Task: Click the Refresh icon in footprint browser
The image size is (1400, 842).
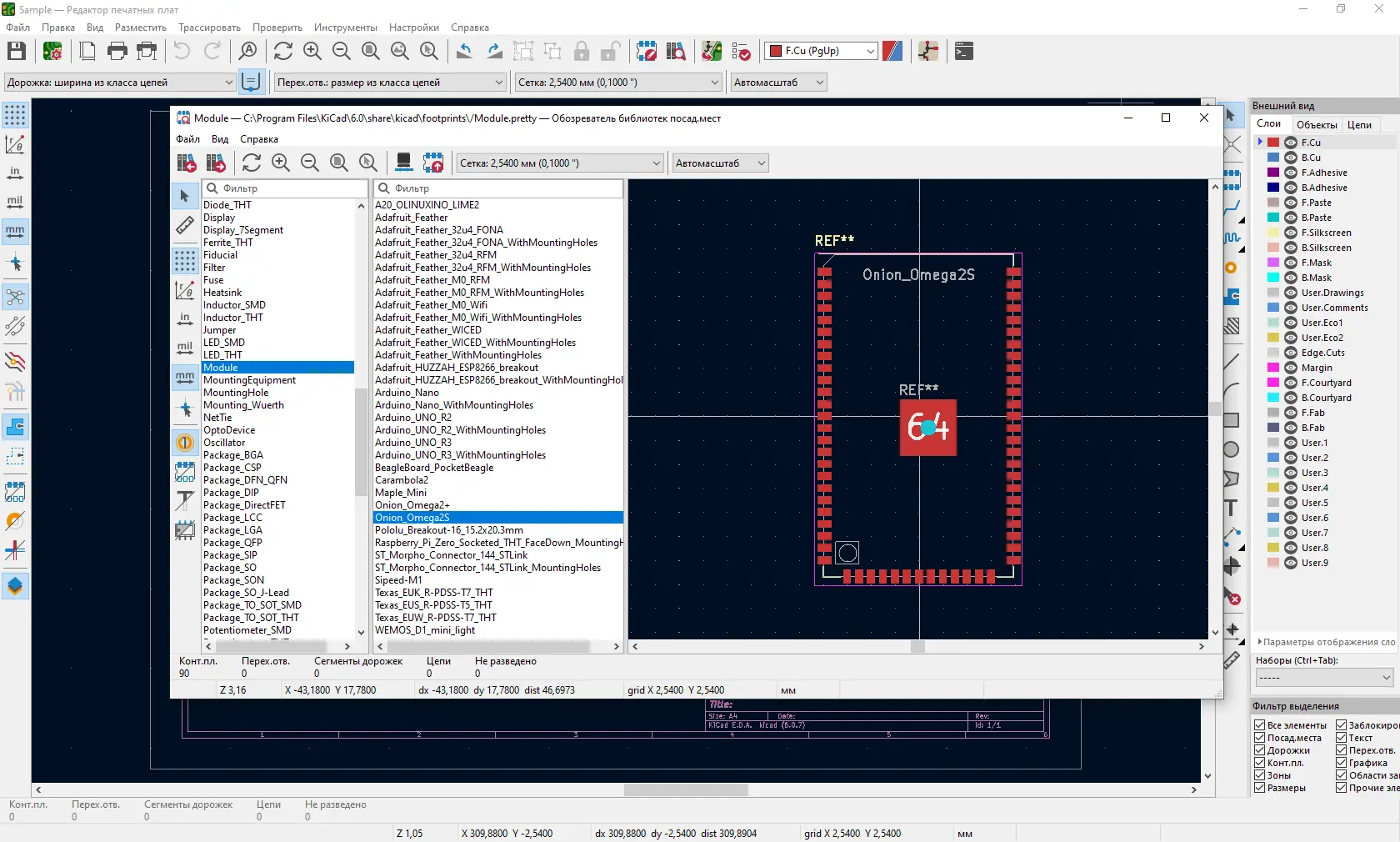Action: (x=252, y=163)
